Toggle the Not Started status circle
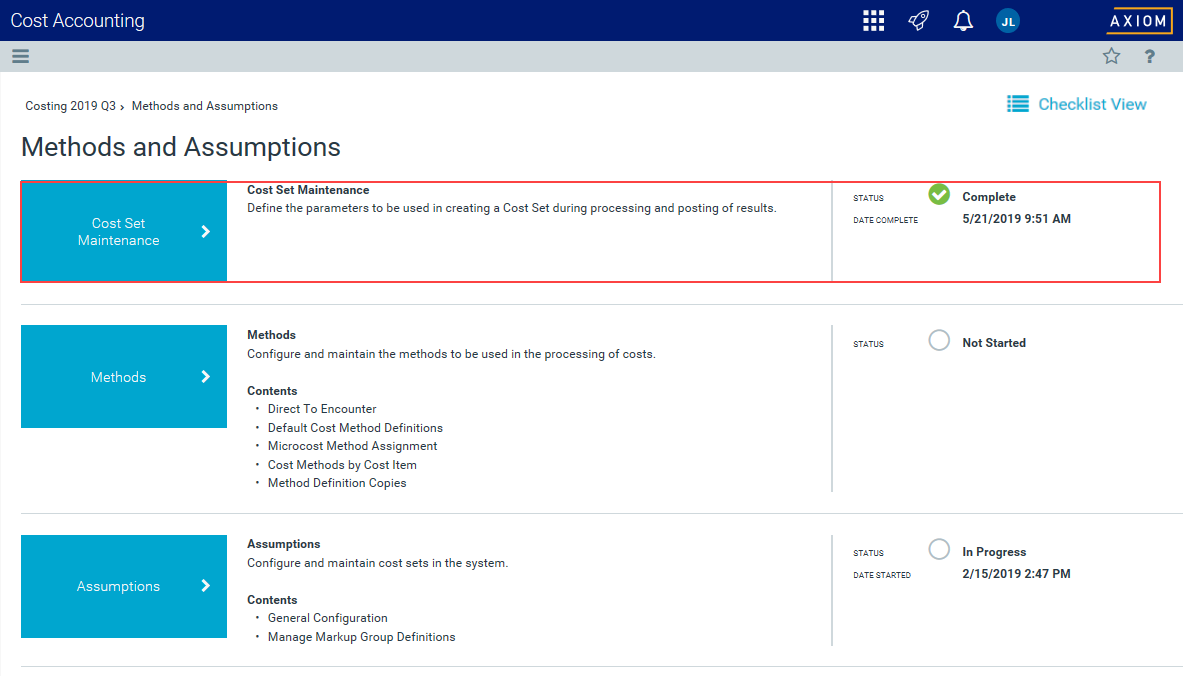The height and width of the screenshot is (676, 1183). [939, 340]
